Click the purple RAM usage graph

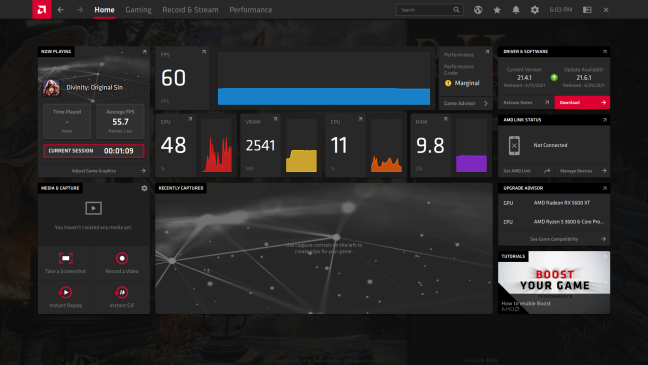(x=472, y=146)
